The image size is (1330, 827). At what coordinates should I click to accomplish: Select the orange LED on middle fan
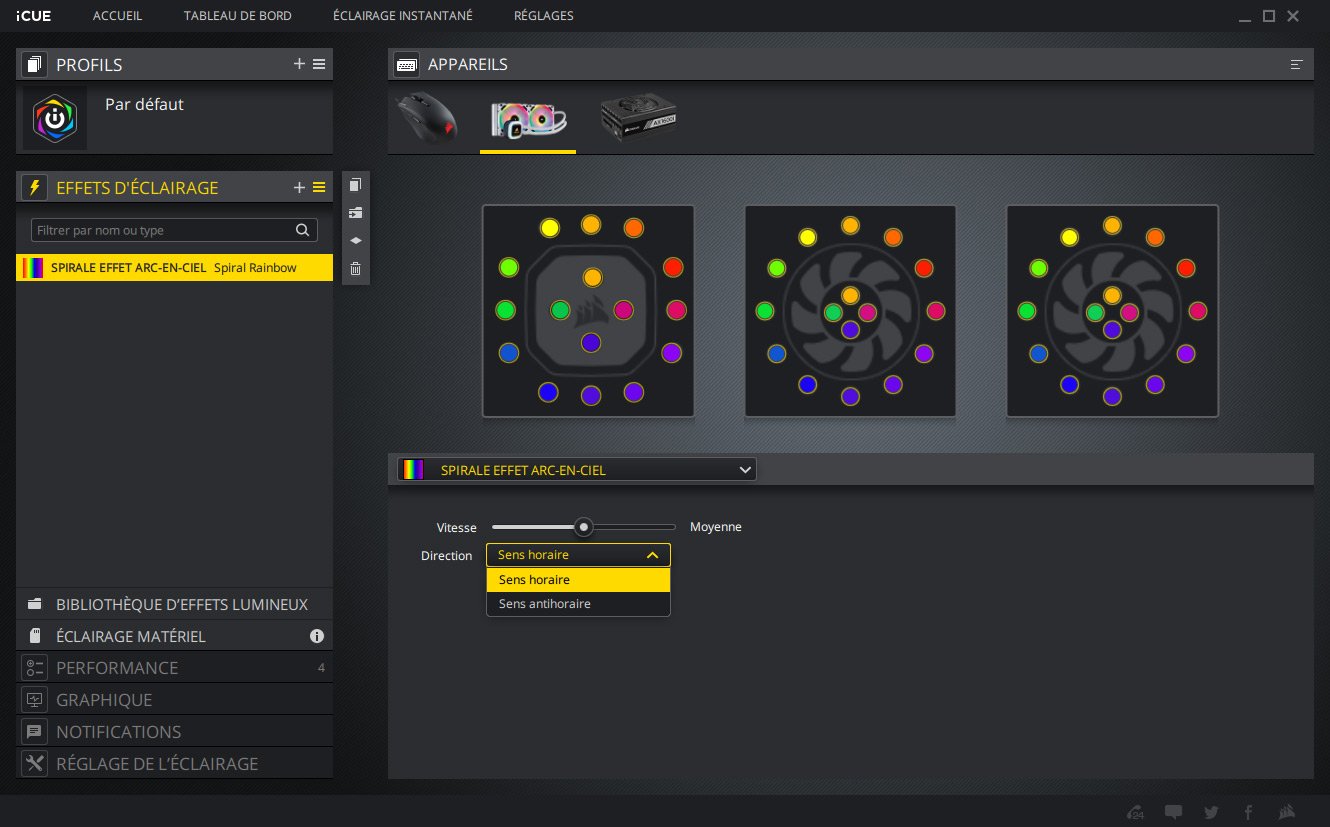(x=893, y=237)
